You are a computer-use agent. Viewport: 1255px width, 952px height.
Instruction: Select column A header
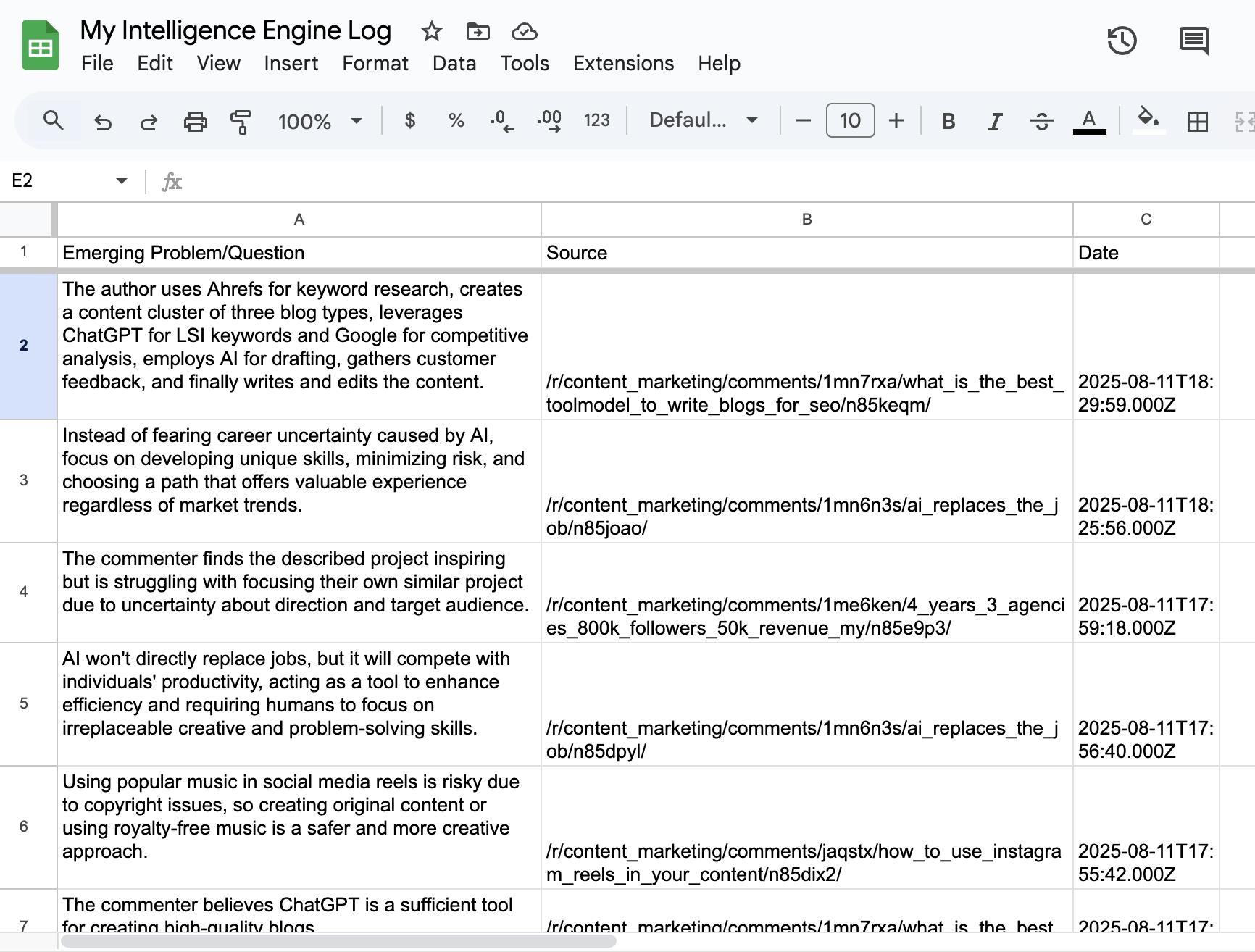click(x=299, y=220)
